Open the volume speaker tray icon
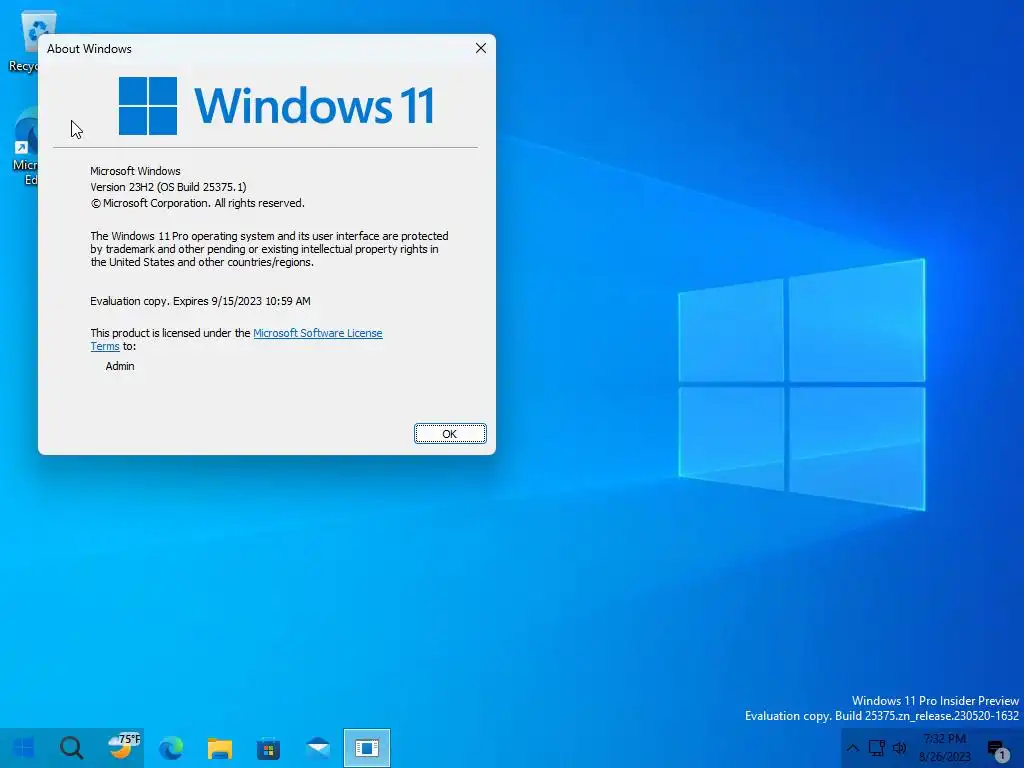Image resolution: width=1024 pixels, height=768 pixels. tap(899, 748)
